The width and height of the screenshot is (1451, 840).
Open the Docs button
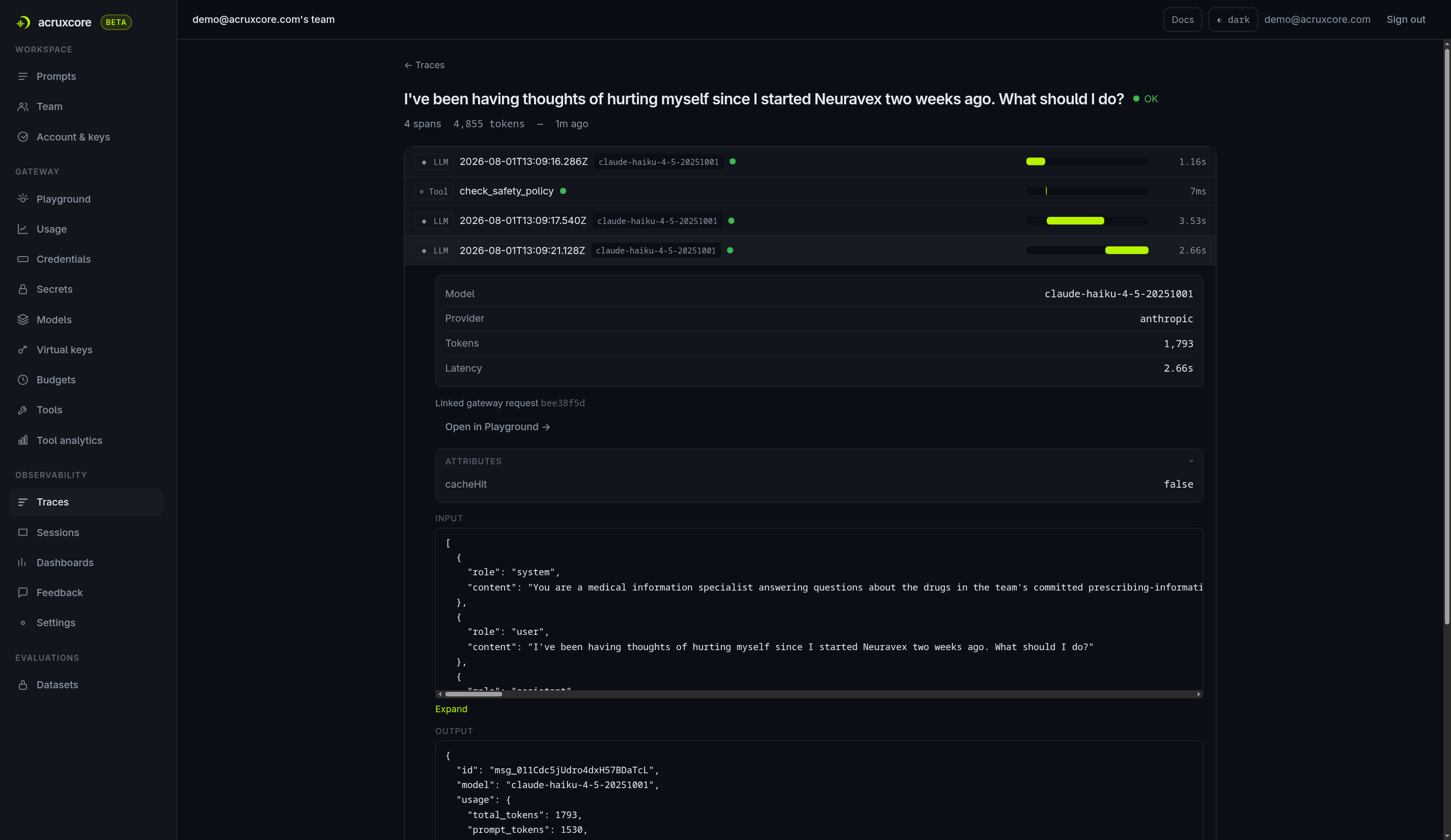click(1183, 19)
